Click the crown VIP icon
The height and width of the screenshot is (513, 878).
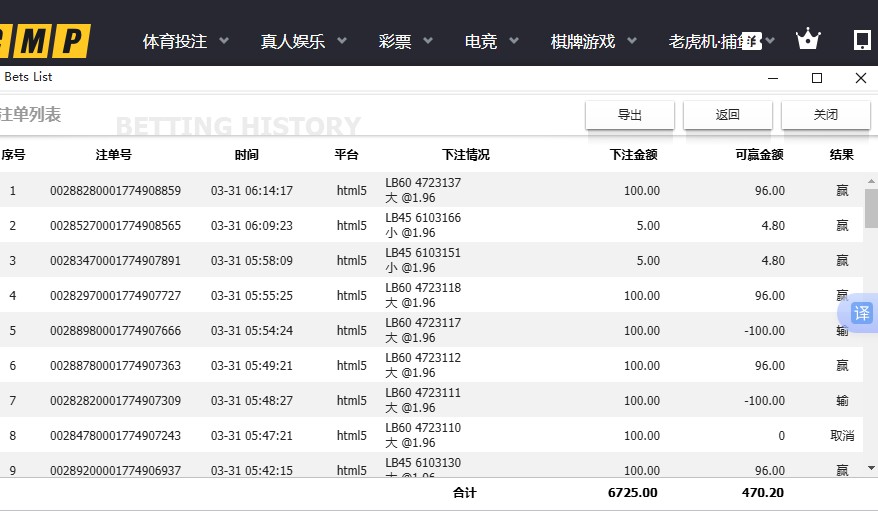click(807, 40)
